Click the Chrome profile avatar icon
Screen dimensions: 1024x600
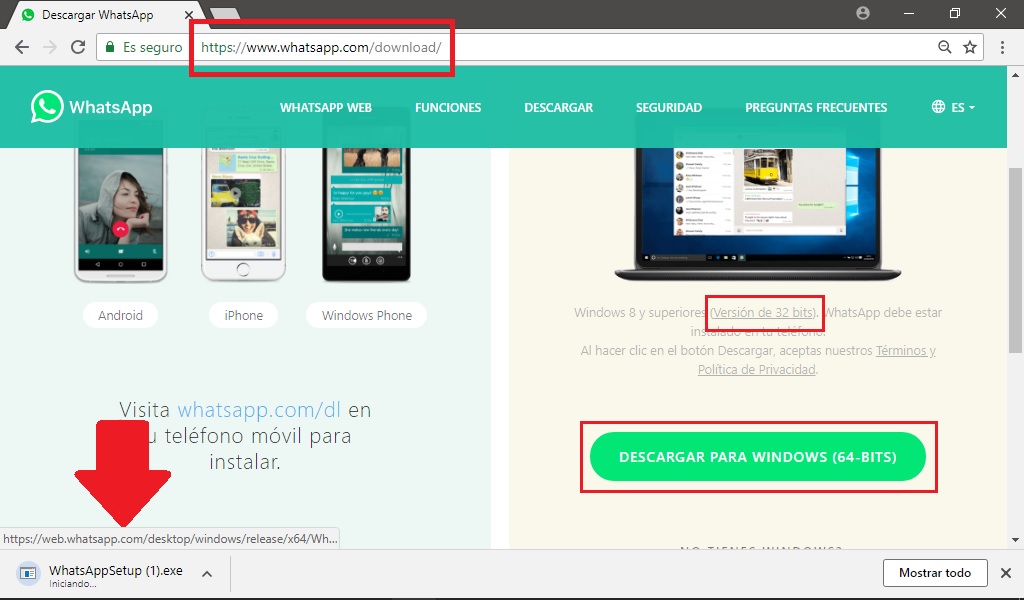pos(863,13)
